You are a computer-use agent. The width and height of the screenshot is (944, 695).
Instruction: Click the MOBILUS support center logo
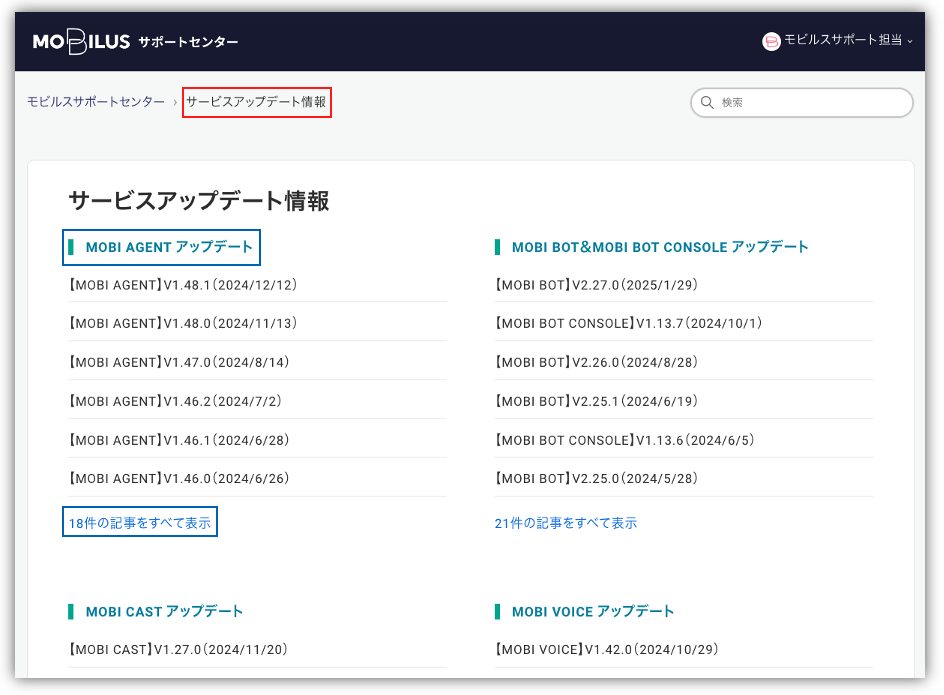[x=135, y=42]
